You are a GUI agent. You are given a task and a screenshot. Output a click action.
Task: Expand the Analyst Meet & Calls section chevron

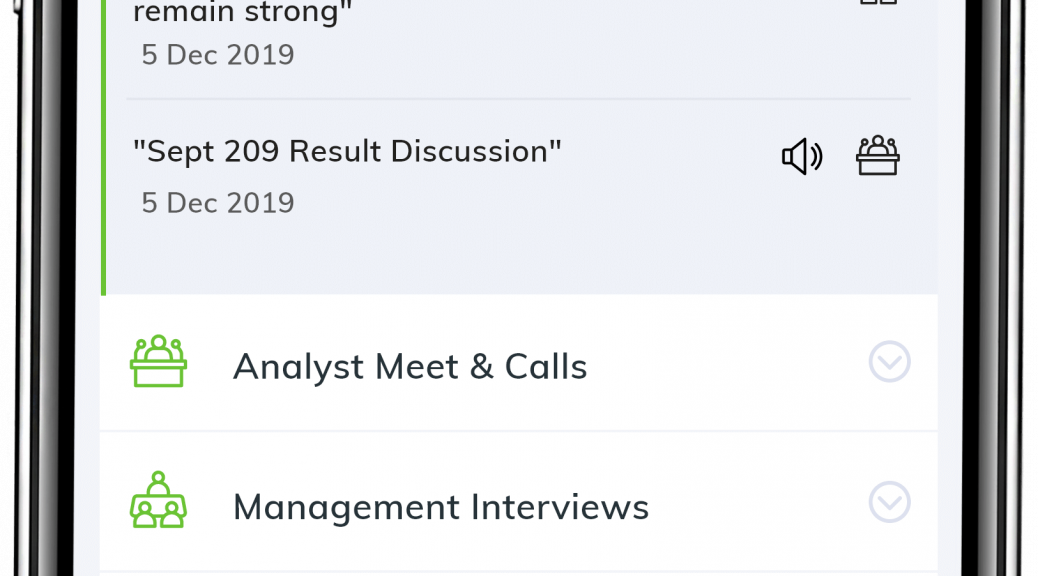pos(890,361)
